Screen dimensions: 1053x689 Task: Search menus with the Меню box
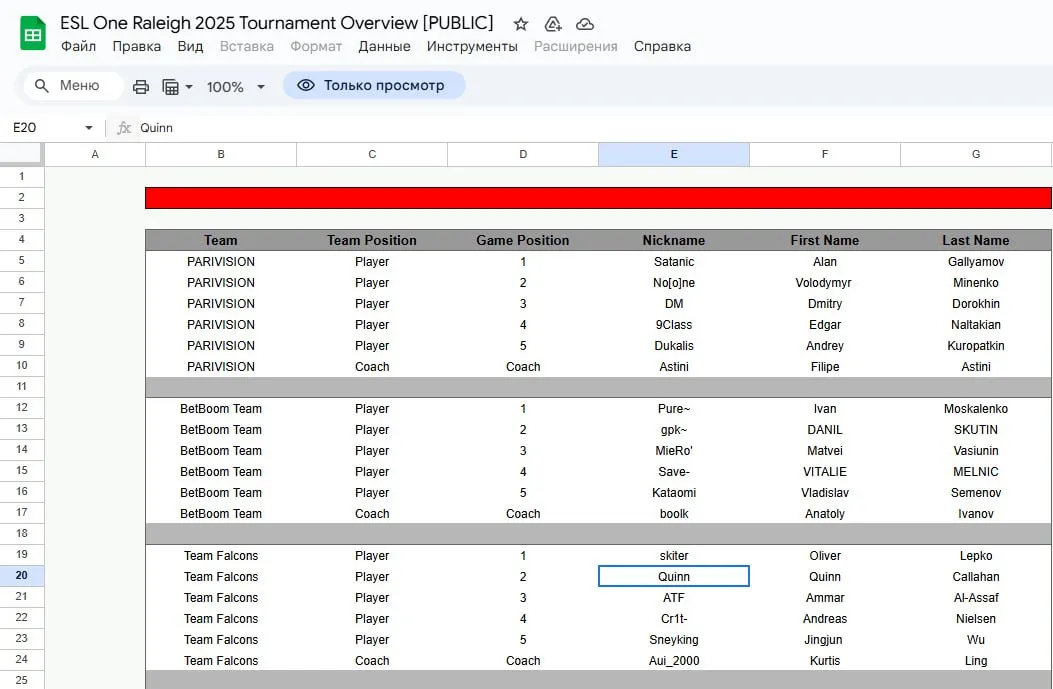(73, 85)
